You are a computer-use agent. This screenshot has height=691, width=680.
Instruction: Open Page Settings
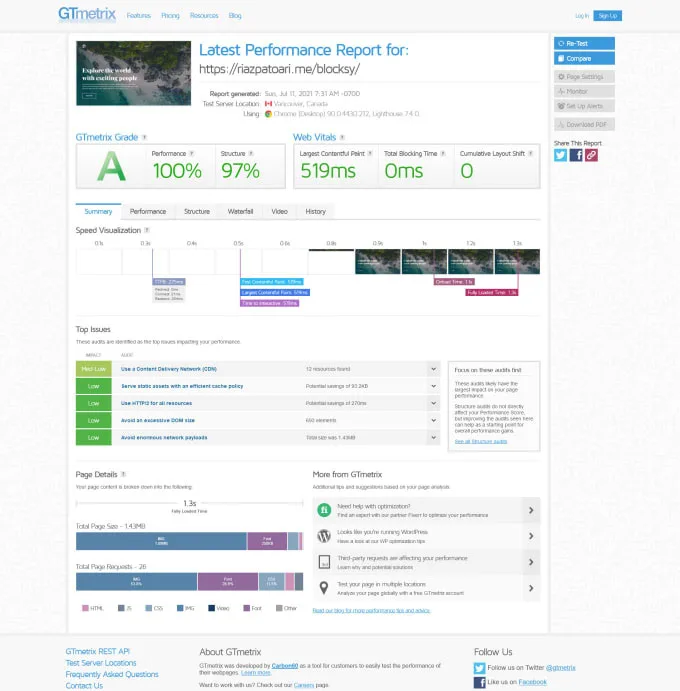pyautogui.click(x=584, y=77)
